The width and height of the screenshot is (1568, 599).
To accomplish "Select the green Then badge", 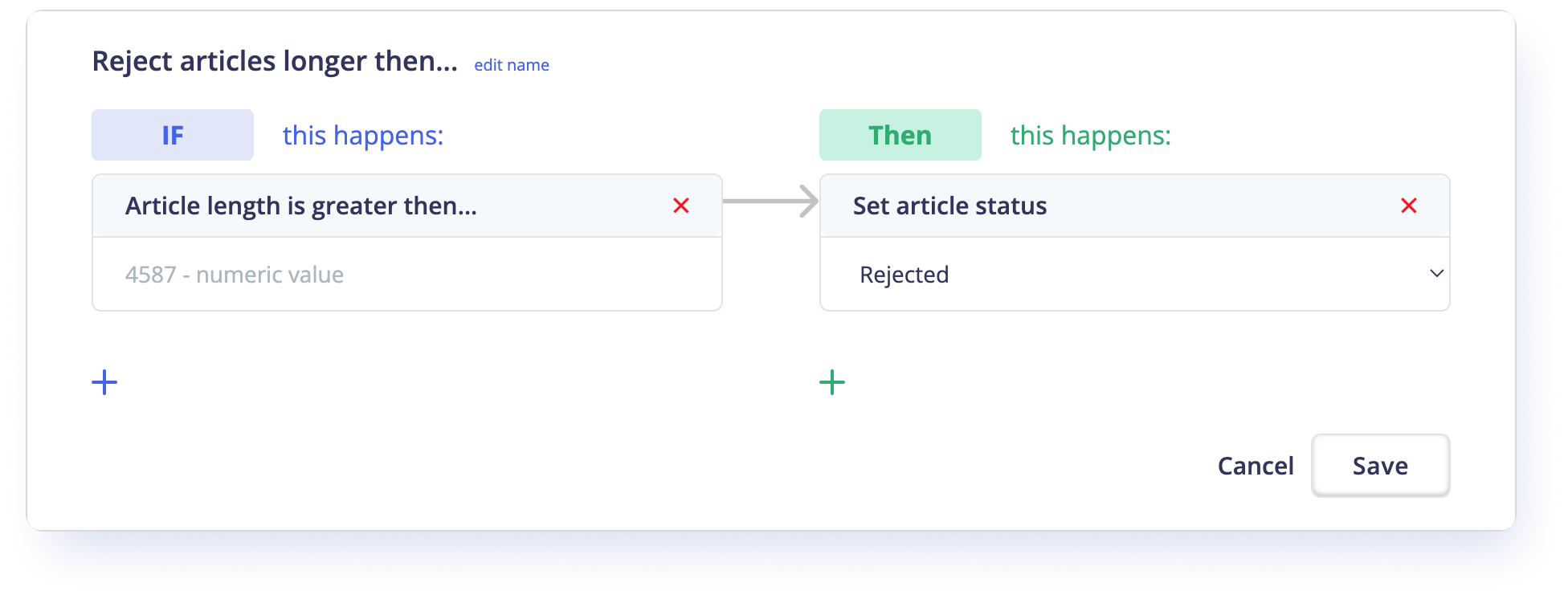I will 900,135.
